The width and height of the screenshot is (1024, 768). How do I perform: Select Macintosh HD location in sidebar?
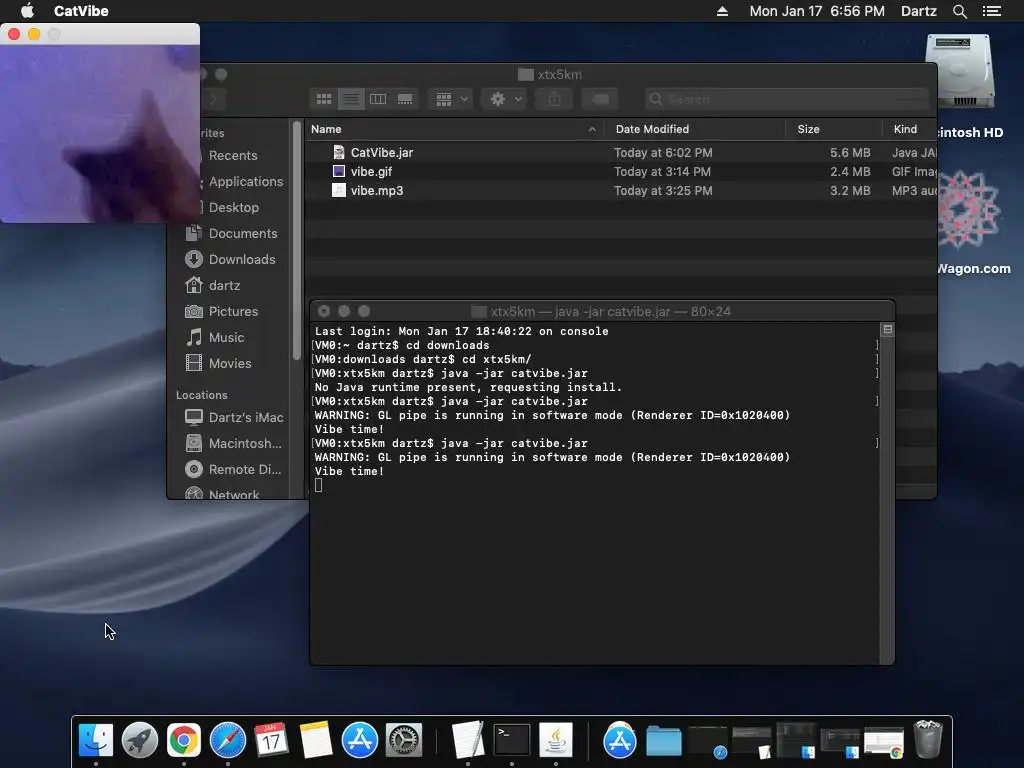point(235,443)
